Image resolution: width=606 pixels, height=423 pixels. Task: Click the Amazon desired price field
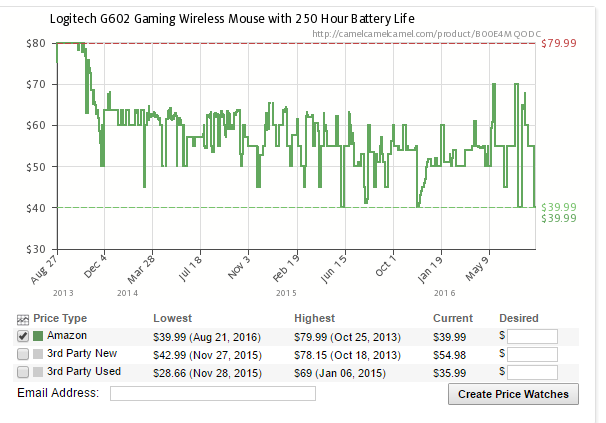tap(532, 336)
